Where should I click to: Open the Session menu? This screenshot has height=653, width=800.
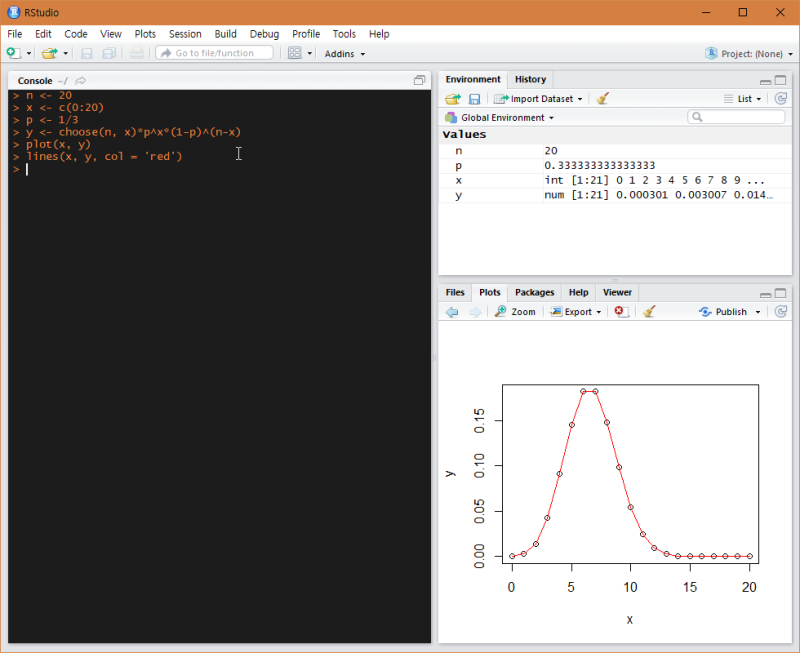coord(185,34)
